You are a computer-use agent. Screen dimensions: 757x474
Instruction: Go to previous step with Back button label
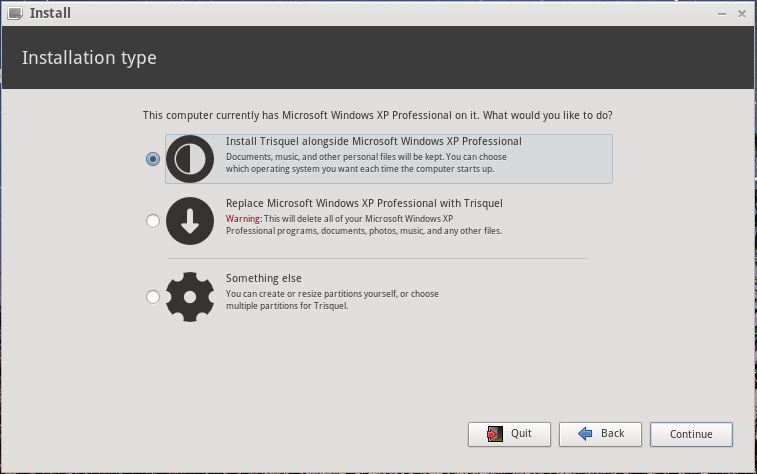tap(612, 434)
